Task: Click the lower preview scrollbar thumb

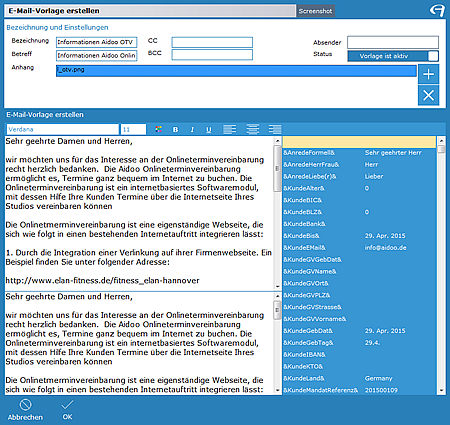Action: tap(277, 310)
